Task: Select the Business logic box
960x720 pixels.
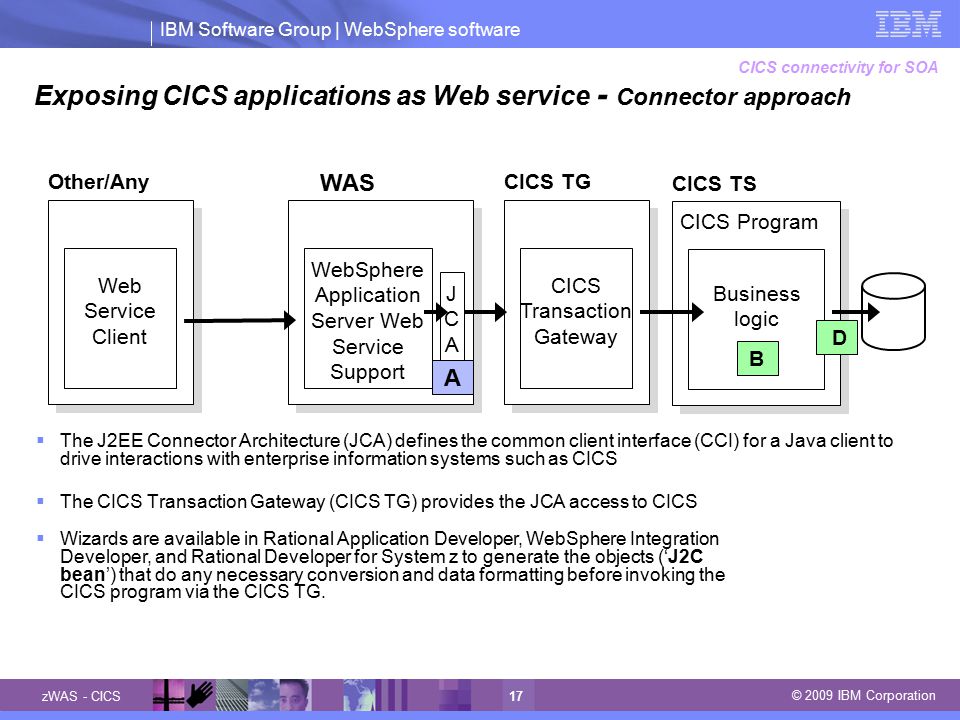Action: 756,319
